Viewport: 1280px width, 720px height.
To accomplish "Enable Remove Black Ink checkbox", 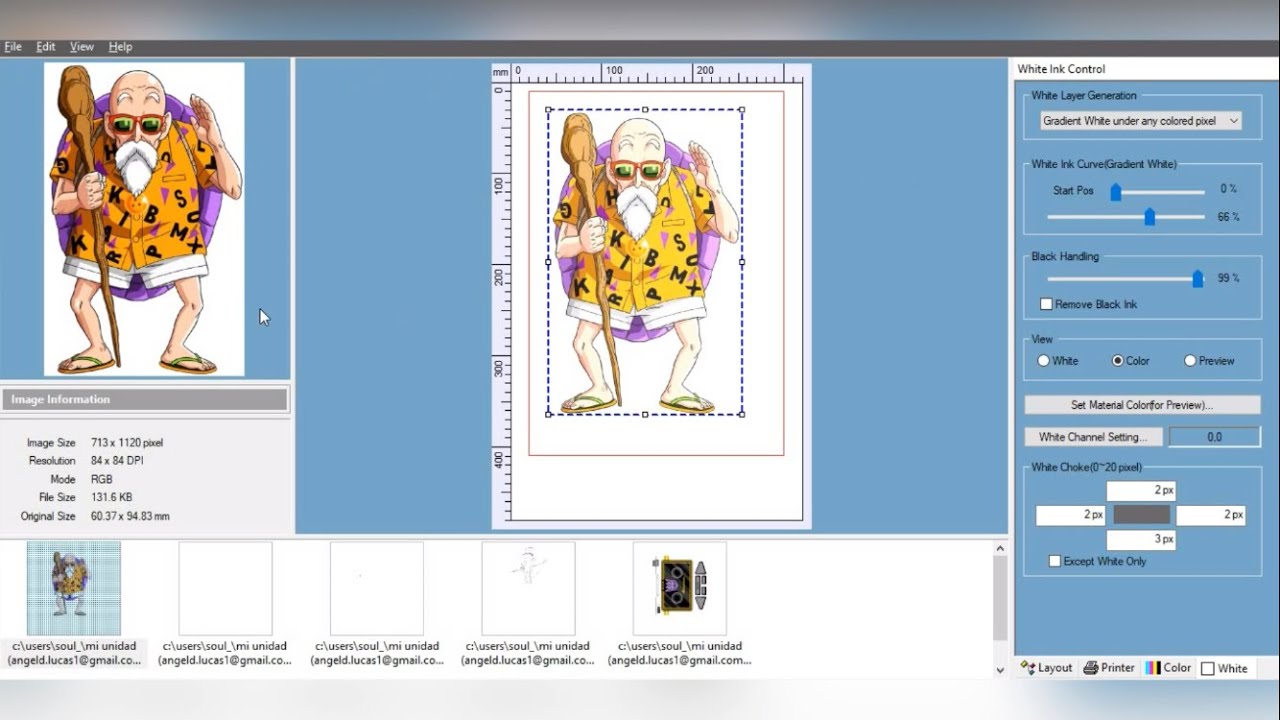I will (1046, 304).
